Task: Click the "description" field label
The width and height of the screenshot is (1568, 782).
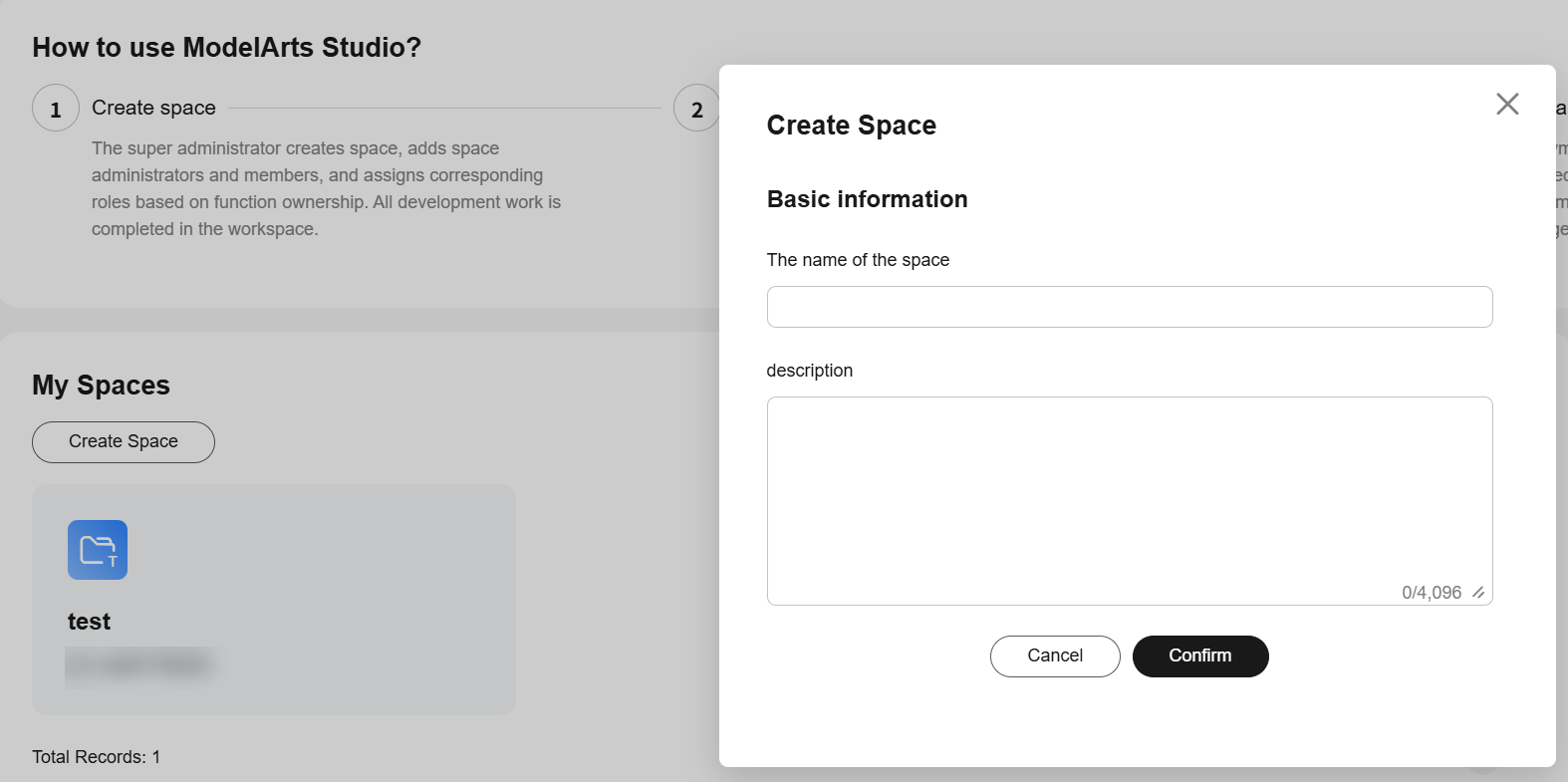Action: point(809,371)
